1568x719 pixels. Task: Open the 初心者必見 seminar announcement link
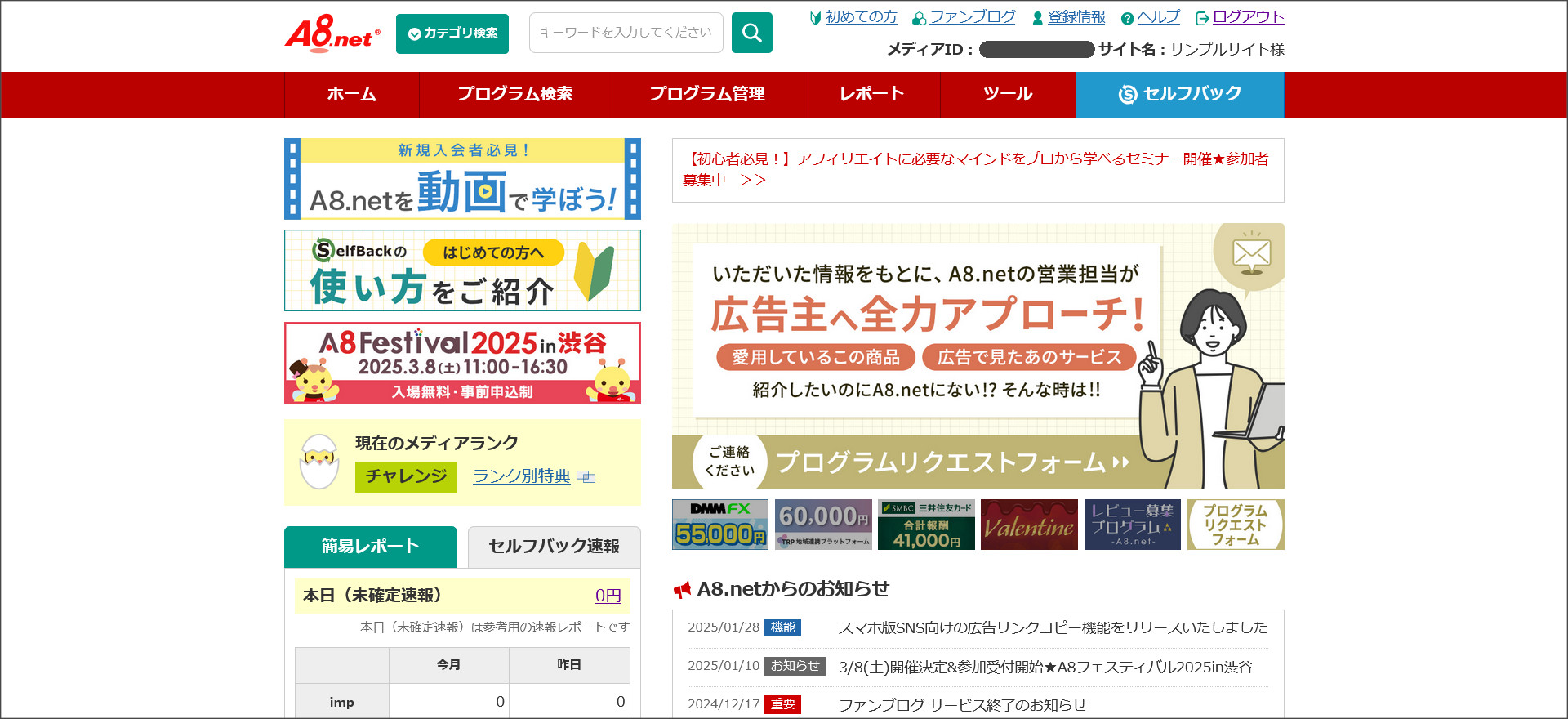[x=976, y=170]
